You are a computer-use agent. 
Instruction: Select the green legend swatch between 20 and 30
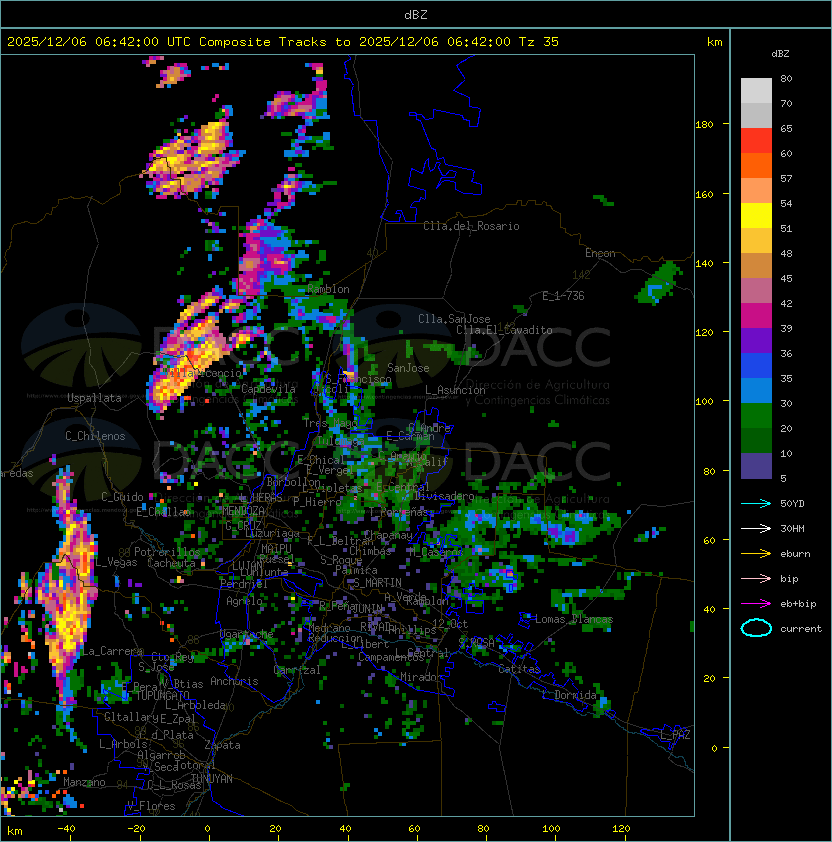click(x=756, y=416)
